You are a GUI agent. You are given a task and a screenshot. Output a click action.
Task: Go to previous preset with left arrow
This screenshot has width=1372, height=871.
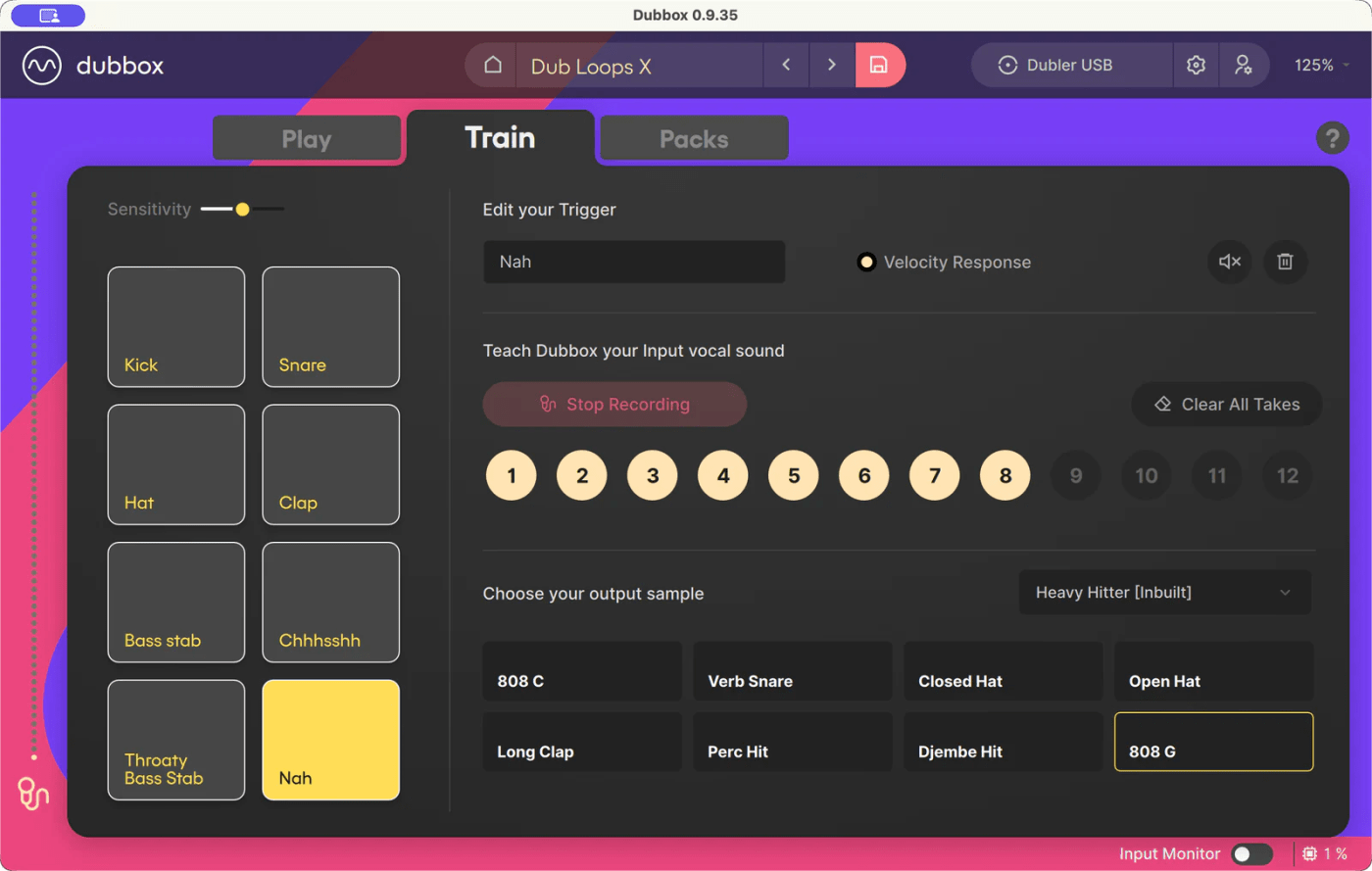[786, 65]
